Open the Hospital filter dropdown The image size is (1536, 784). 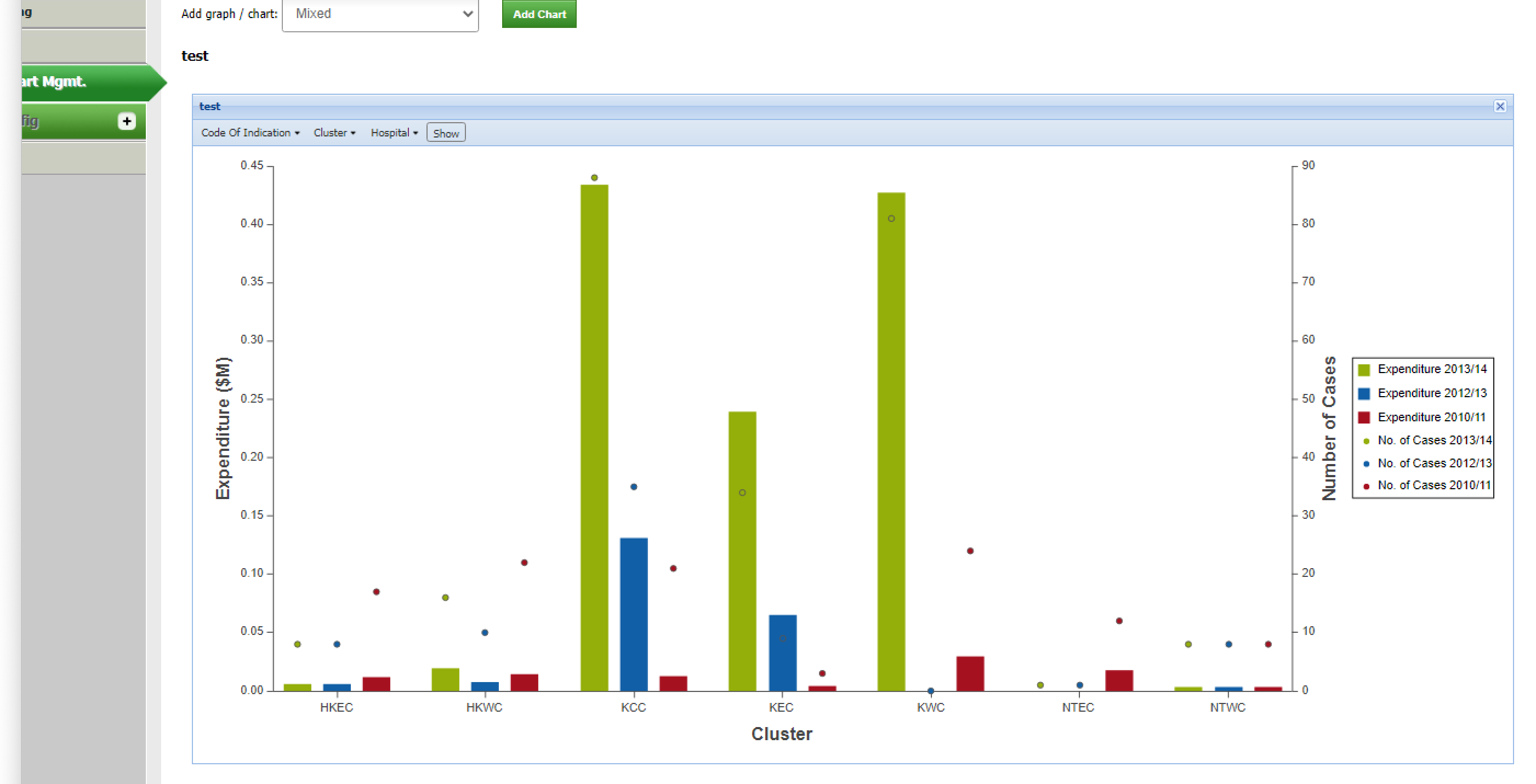(x=394, y=133)
